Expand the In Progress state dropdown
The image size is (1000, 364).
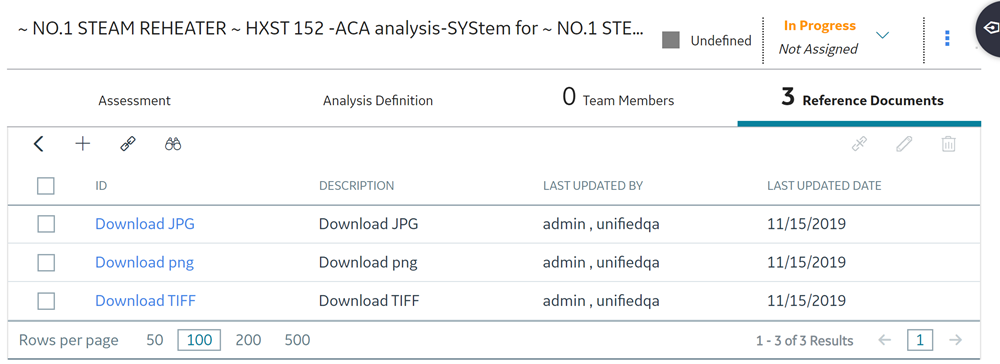(883, 35)
